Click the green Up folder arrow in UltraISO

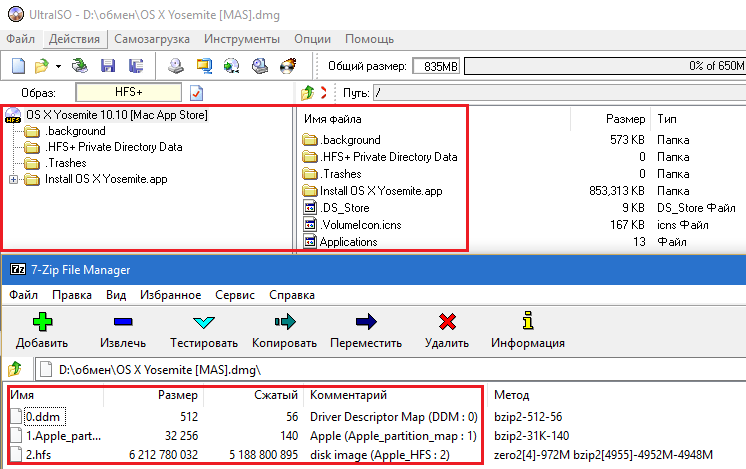click(308, 93)
